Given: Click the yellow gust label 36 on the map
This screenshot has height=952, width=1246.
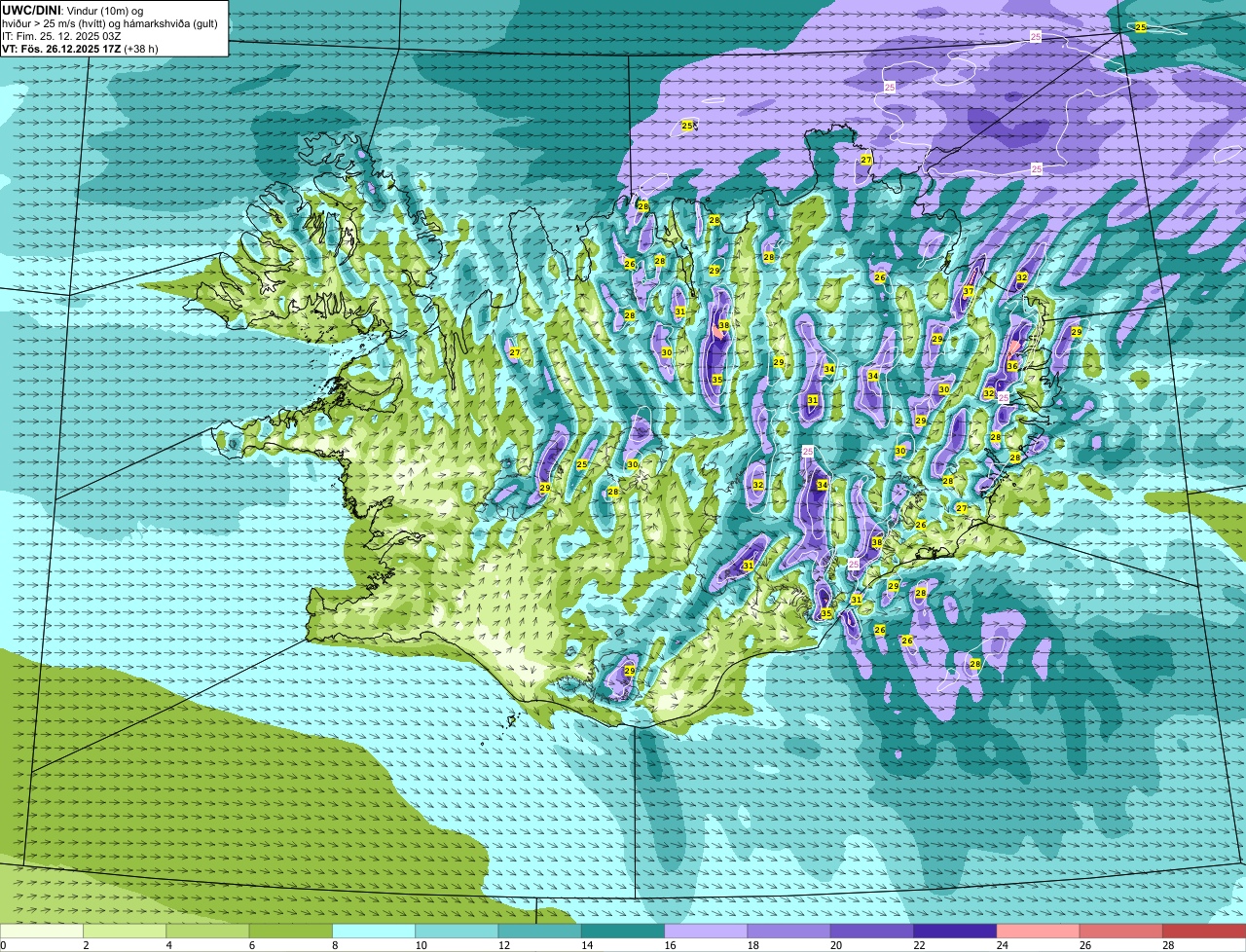Looking at the screenshot, I should coord(1012,366).
